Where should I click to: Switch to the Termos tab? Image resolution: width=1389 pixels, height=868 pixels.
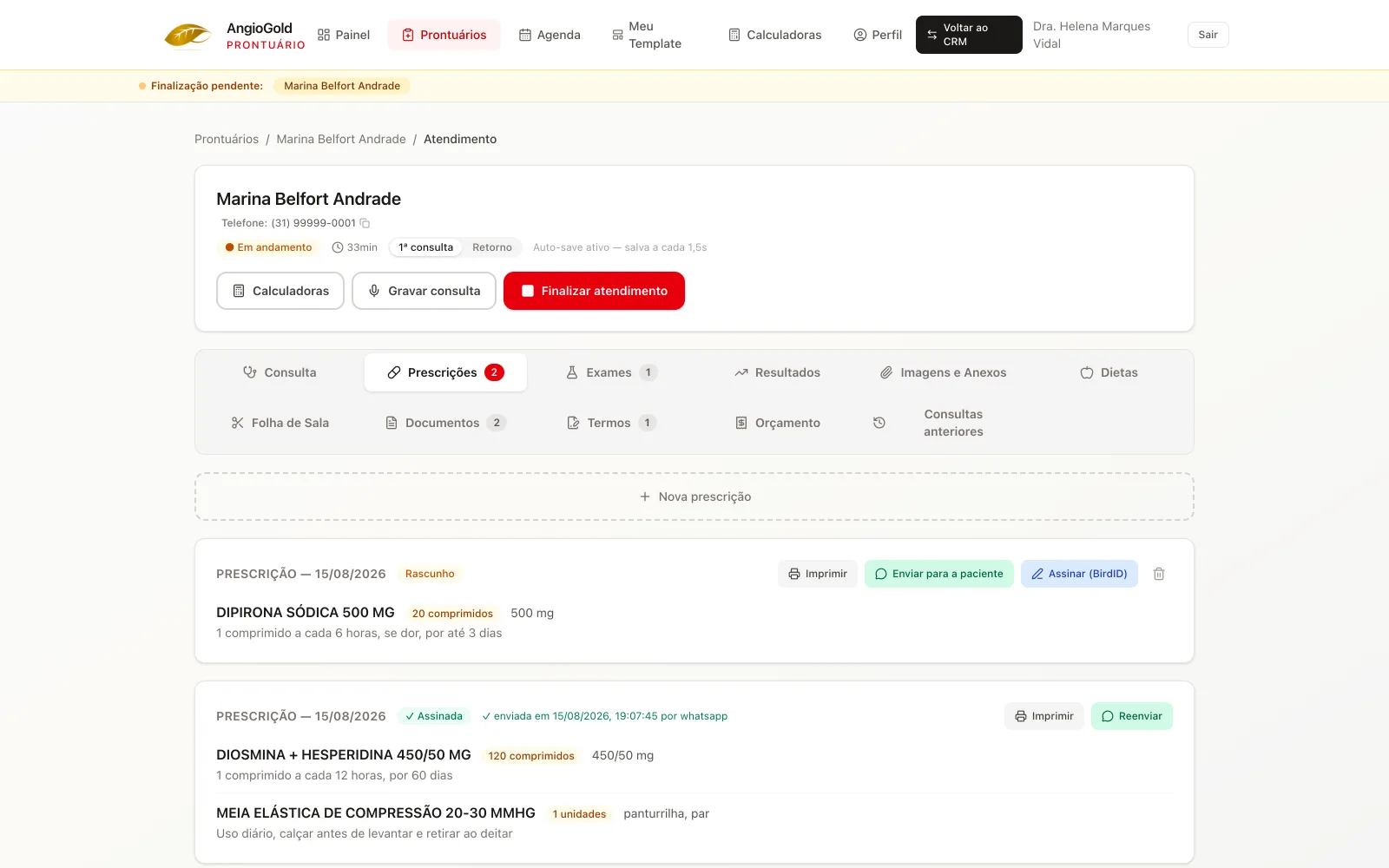pos(612,423)
